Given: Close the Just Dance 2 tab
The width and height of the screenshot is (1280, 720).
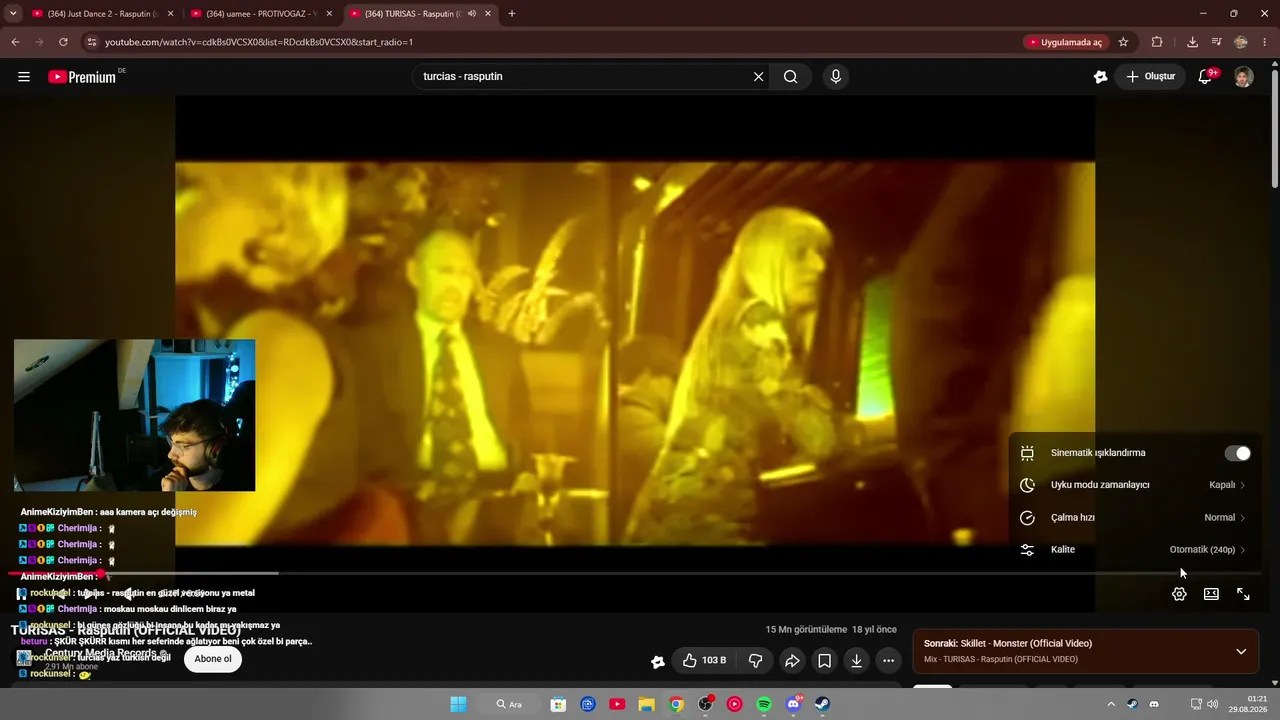Looking at the screenshot, I should tap(170, 14).
